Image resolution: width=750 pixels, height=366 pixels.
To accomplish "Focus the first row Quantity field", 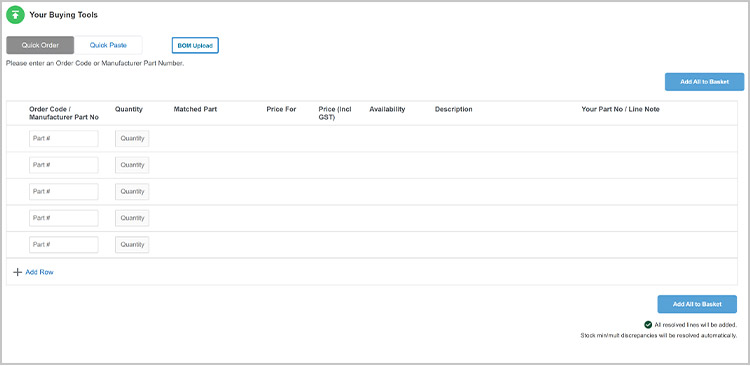I will (132, 139).
